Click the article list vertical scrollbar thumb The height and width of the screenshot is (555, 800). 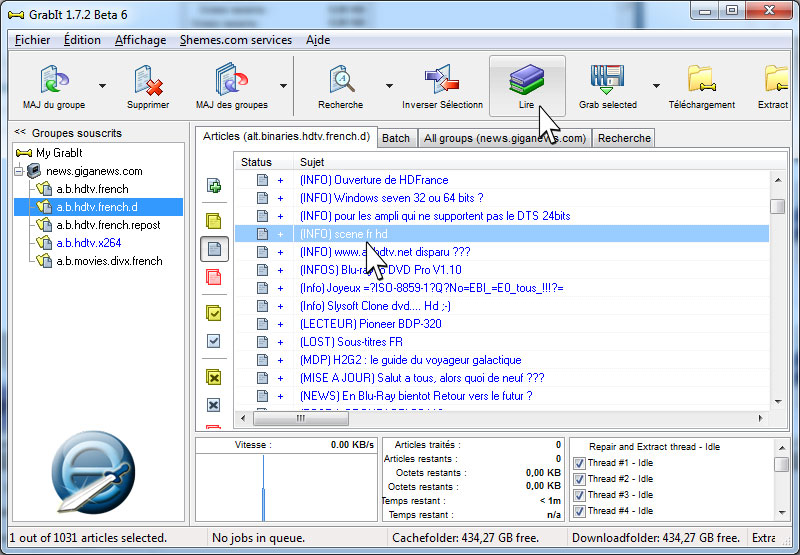coord(778,206)
